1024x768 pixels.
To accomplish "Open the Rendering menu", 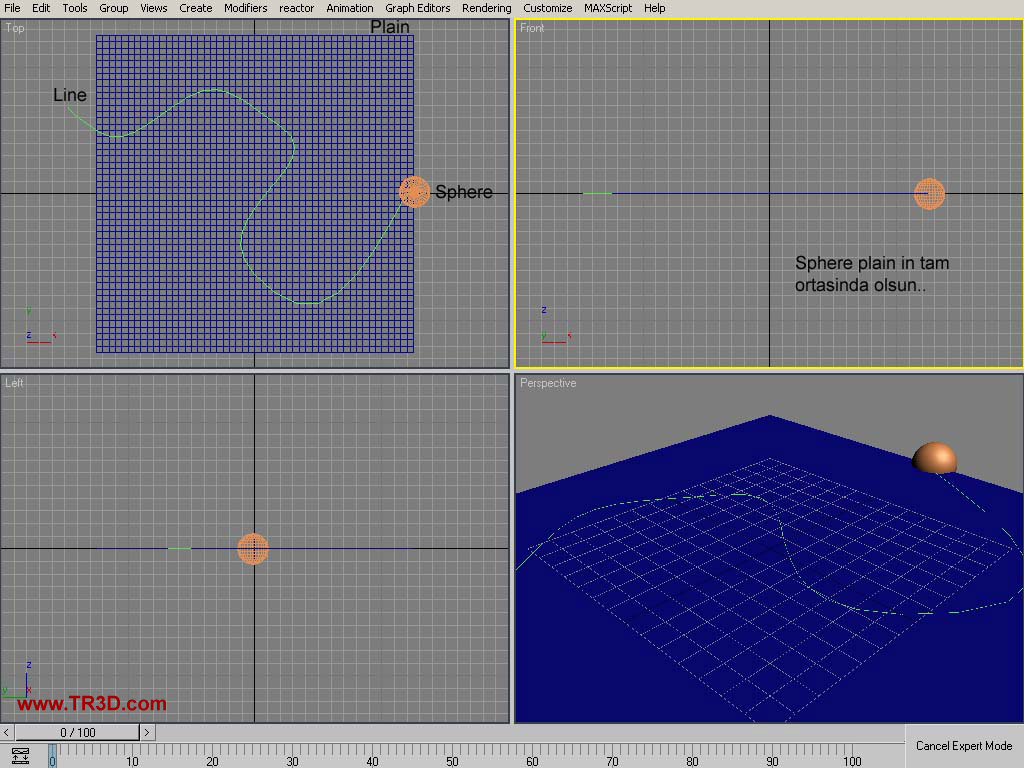I will coord(486,8).
